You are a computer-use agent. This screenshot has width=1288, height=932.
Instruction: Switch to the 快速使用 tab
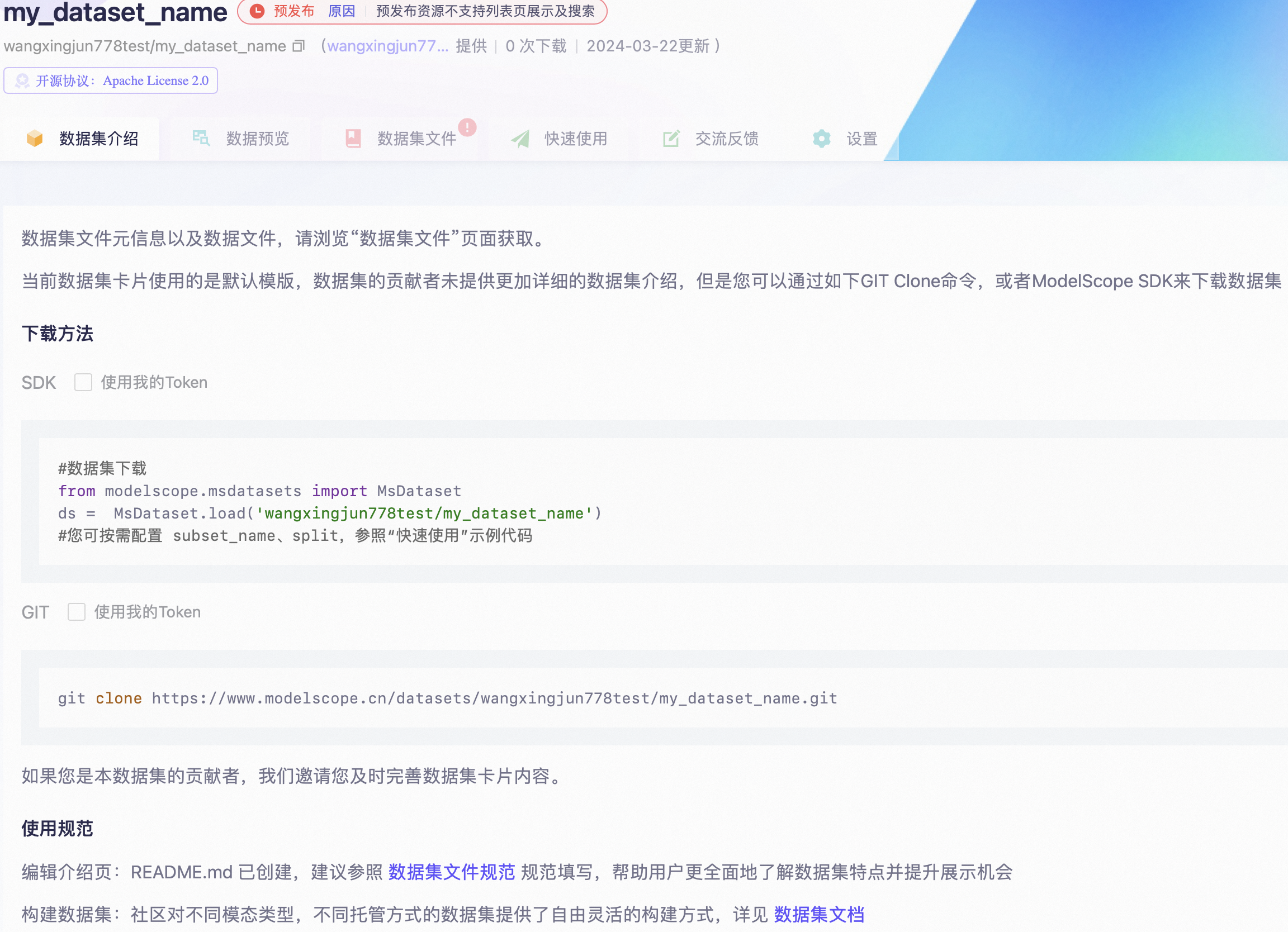pyautogui.click(x=575, y=139)
